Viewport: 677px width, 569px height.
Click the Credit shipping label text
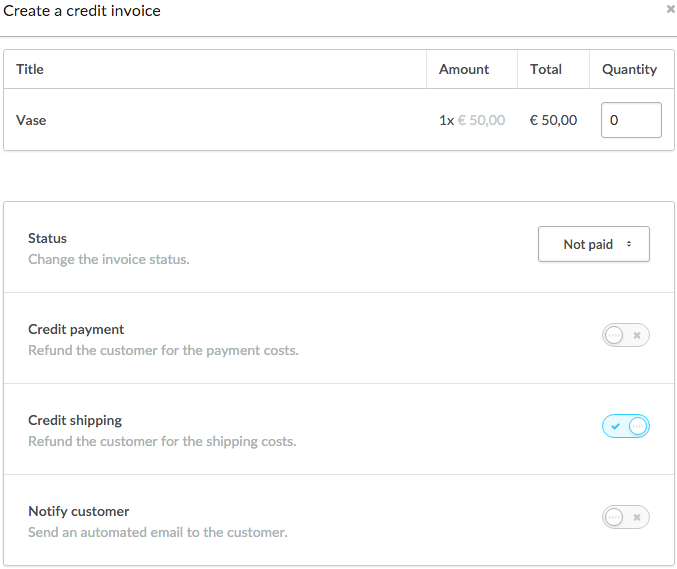coord(75,420)
